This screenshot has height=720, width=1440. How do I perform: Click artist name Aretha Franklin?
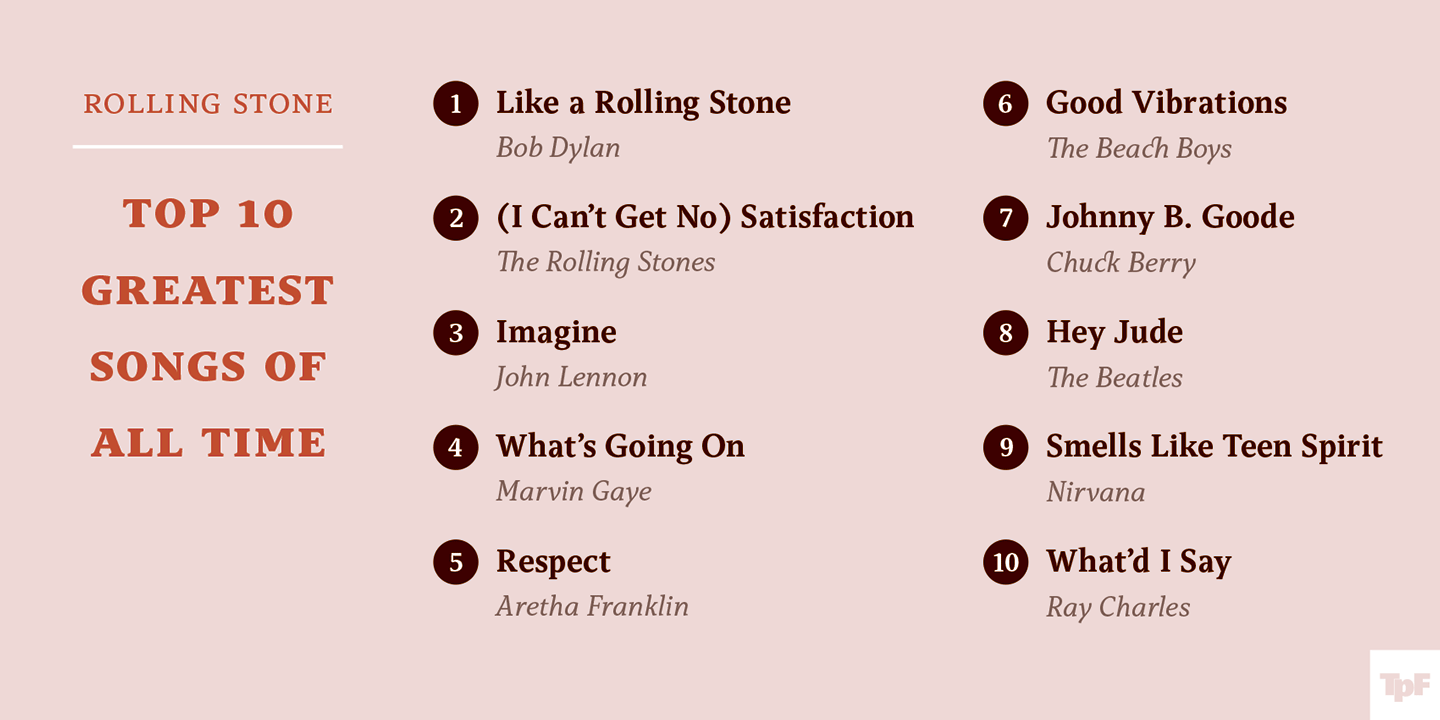coord(592,606)
